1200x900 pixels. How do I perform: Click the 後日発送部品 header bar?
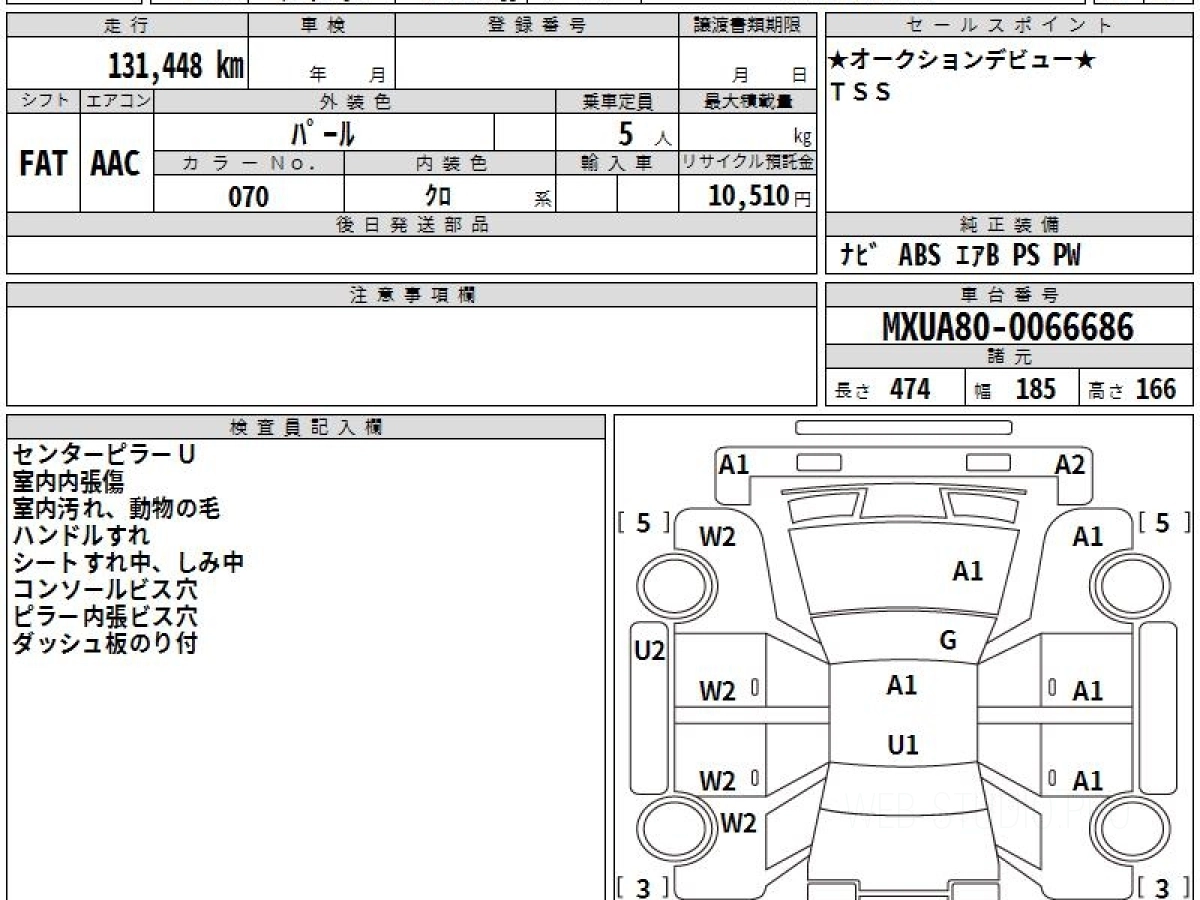pyautogui.click(x=412, y=225)
